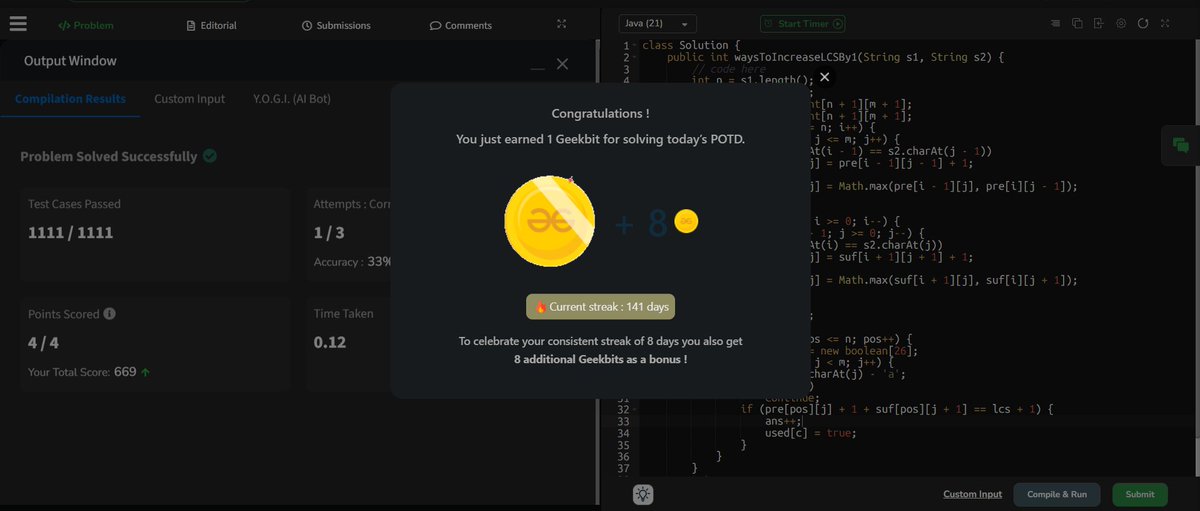Open the Submissions tab

pos(336,25)
